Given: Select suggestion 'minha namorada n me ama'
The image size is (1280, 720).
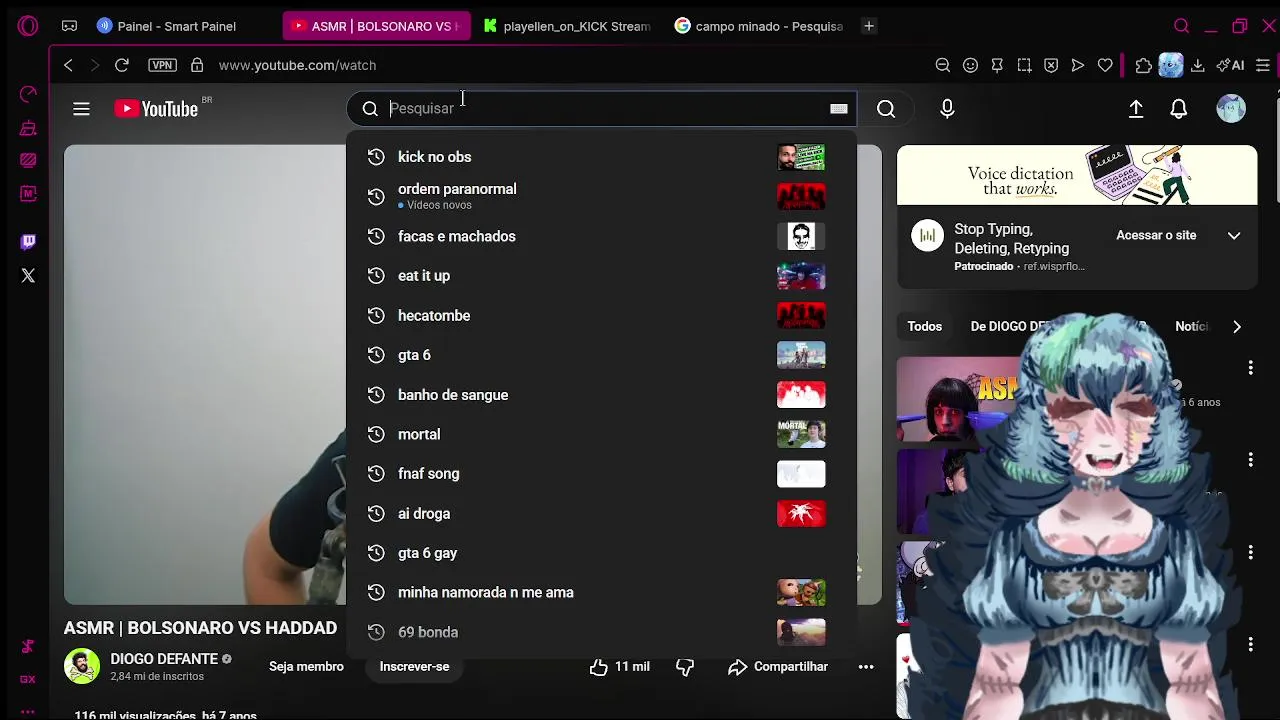Looking at the screenshot, I should click(x=601, y=592).
